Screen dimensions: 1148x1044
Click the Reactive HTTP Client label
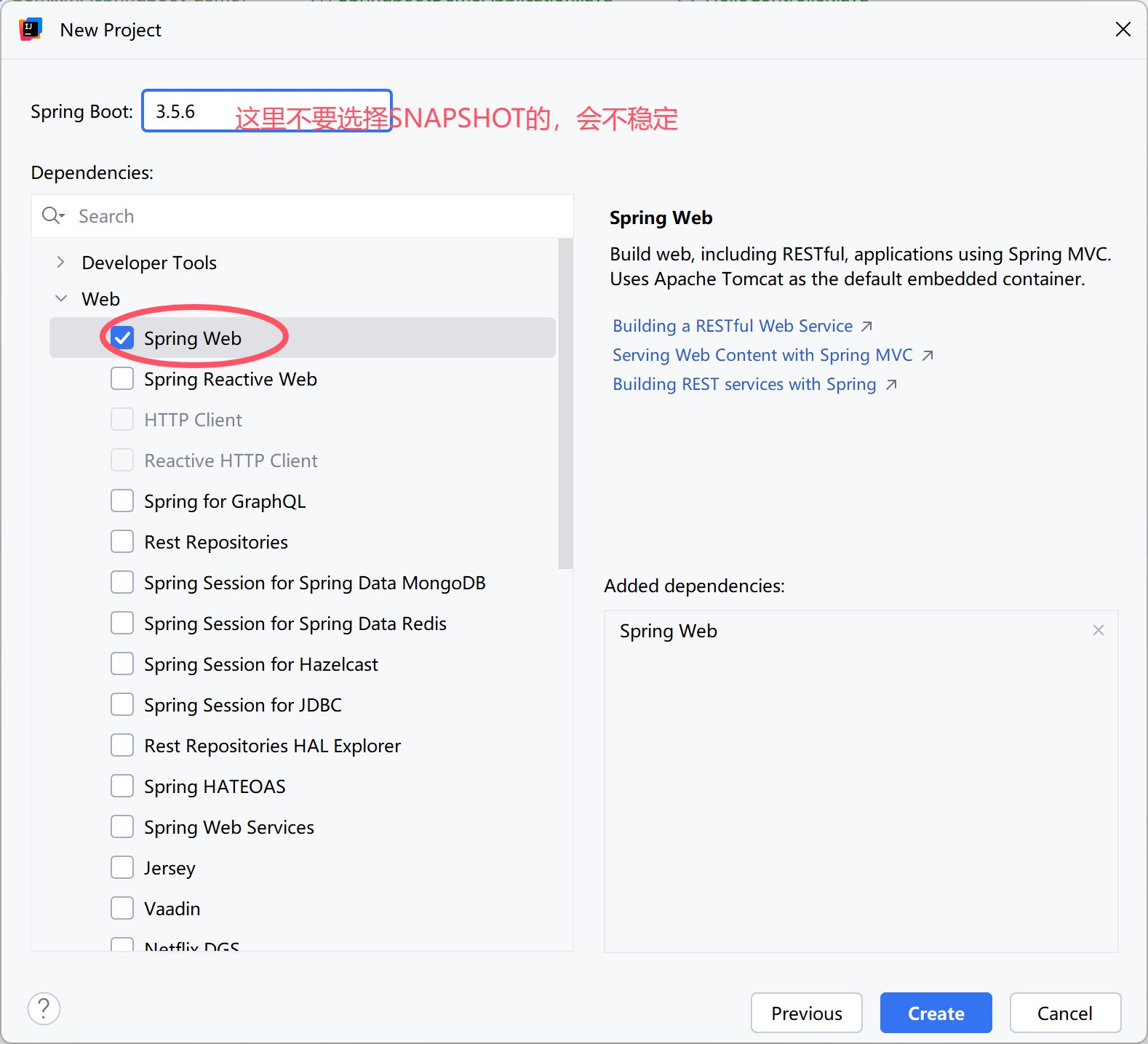(x=231, y=461)
